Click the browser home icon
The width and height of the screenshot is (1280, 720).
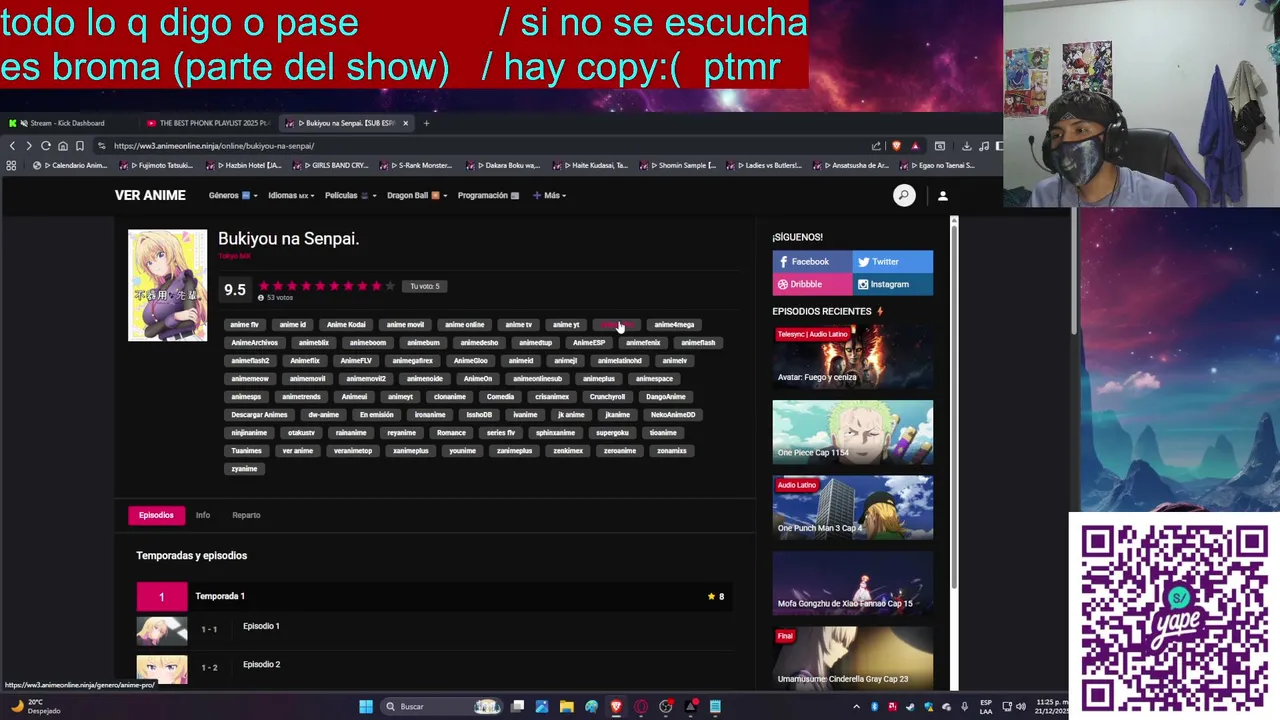62,146
